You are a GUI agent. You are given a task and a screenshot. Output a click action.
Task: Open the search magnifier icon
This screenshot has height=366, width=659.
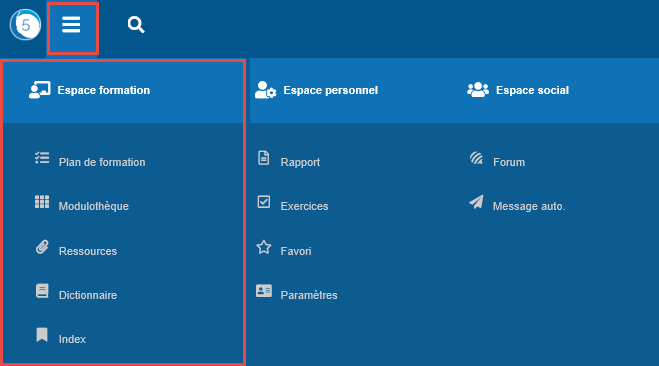[136, 25]
